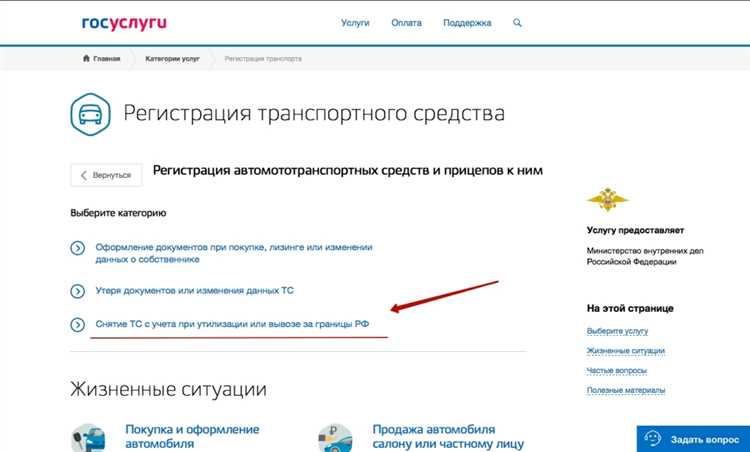Go to Главная breadcrumb
The width and height of the screenshot is (750, 452).
coord(107,59)
